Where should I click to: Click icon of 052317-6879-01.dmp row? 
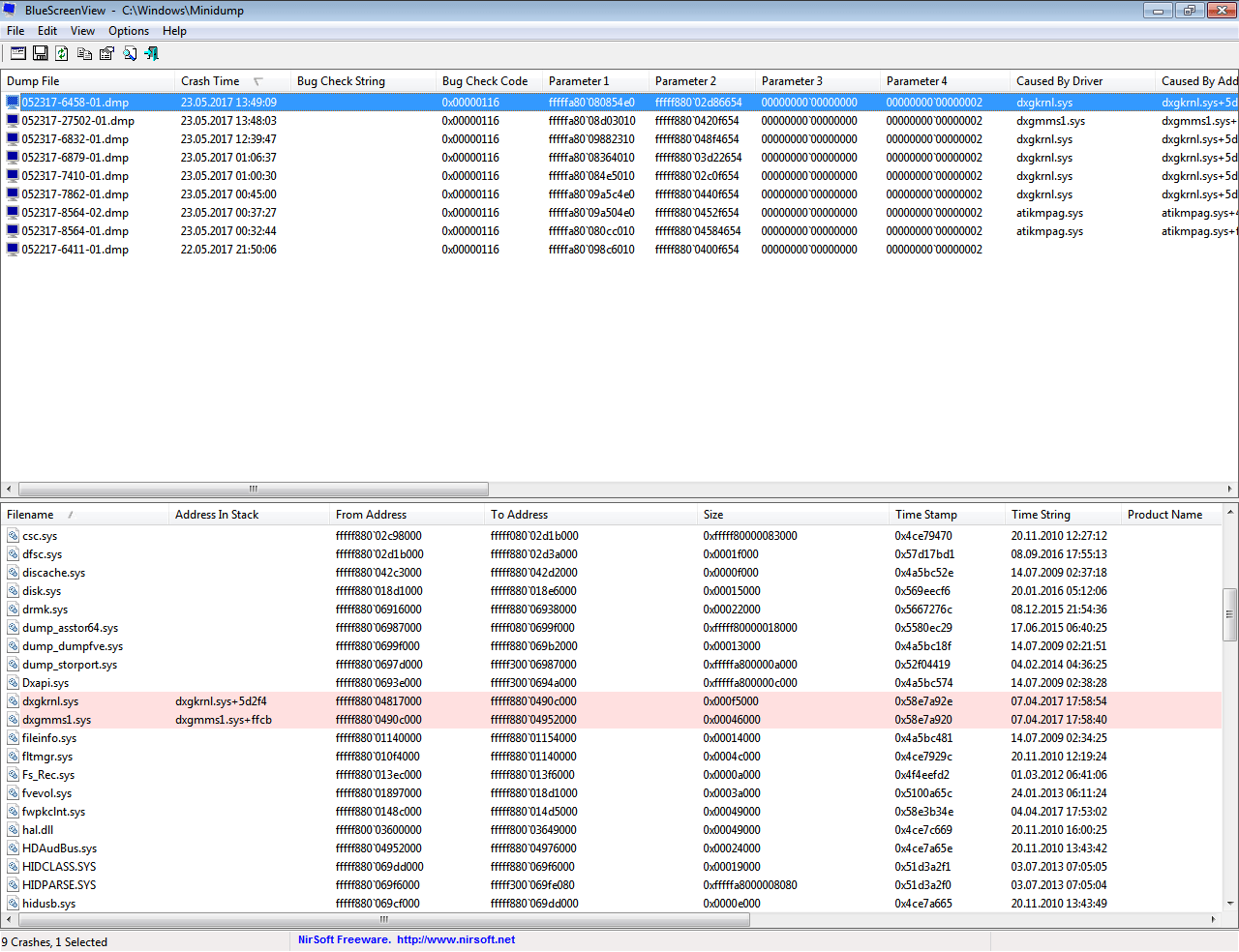(13, 158)
